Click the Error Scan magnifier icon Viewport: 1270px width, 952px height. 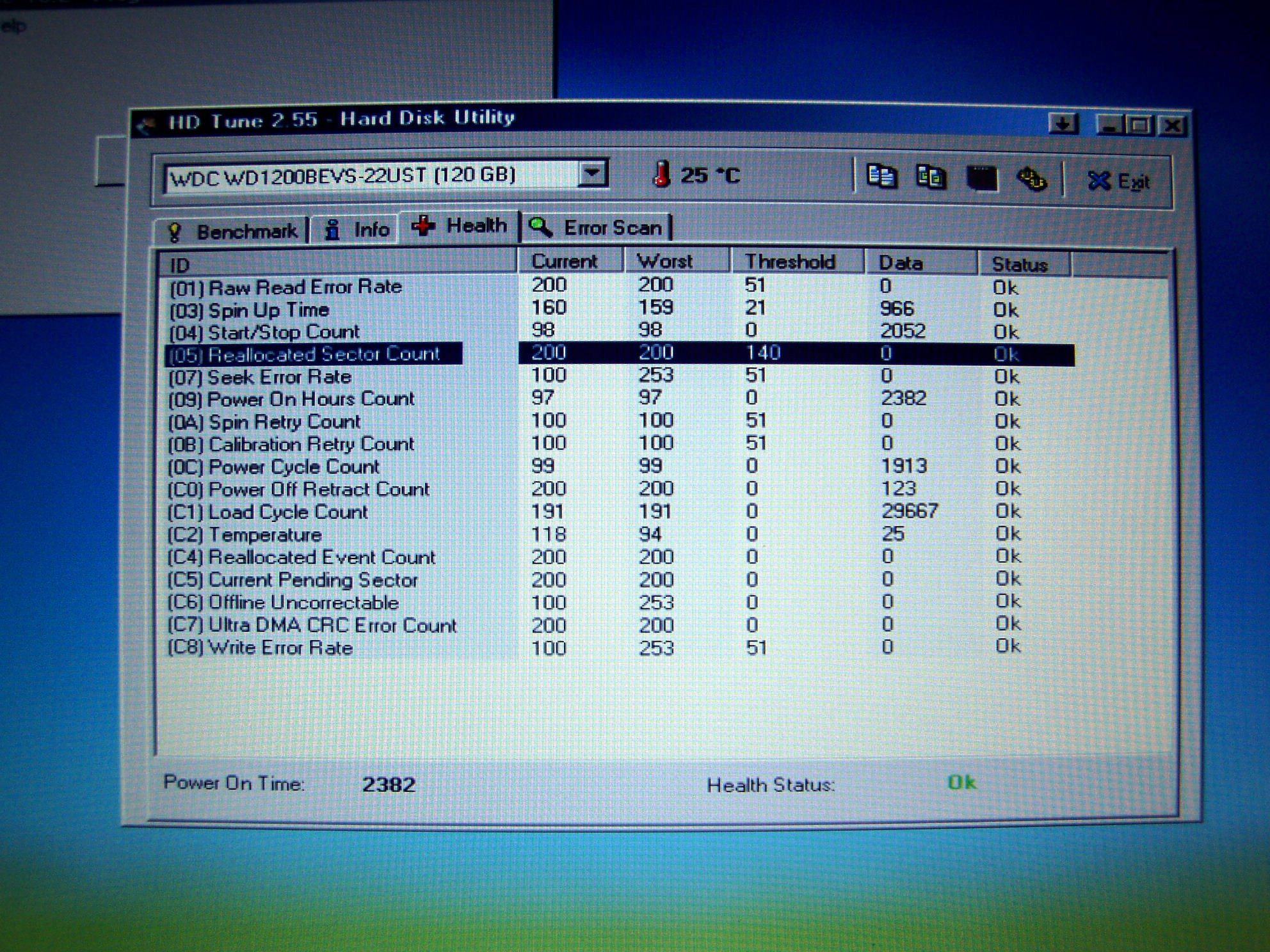coord(541,226)
